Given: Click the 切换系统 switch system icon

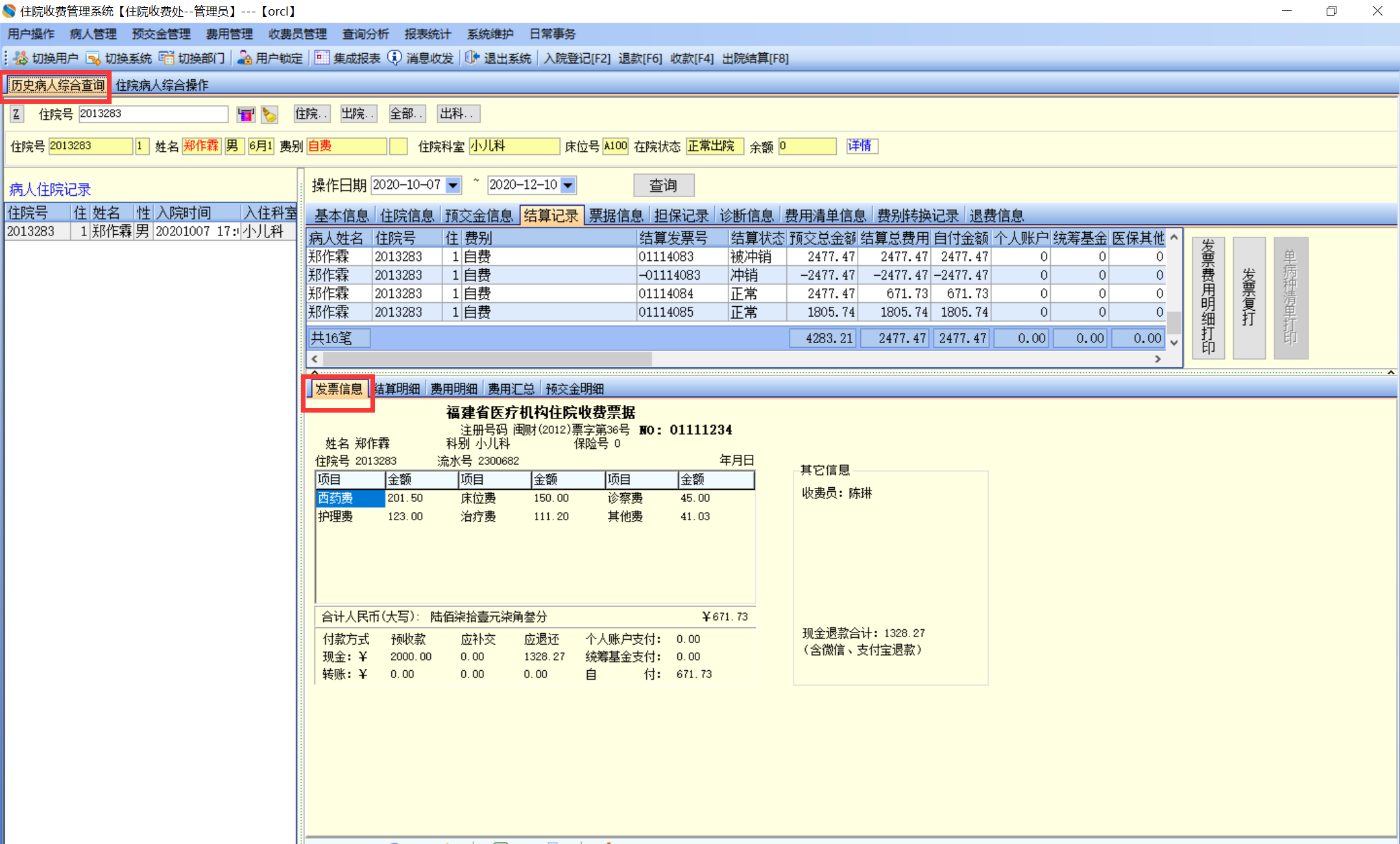Looking at the screenshot, I should pyautogui.click(x=93, y=58).
